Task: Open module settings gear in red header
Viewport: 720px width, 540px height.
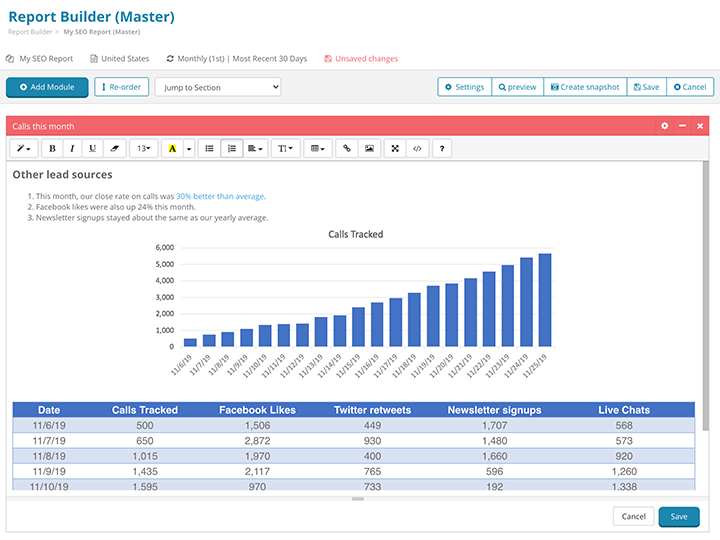Action: 665,126
